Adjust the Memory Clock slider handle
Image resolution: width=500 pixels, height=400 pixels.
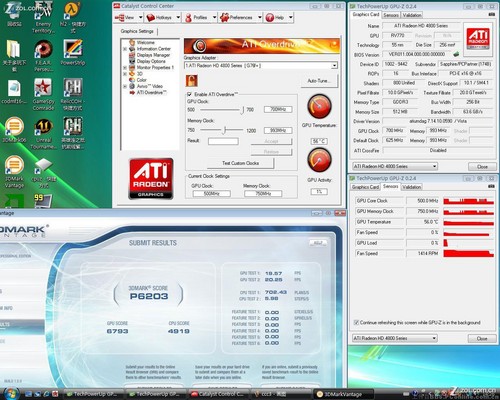coord(225,130)
